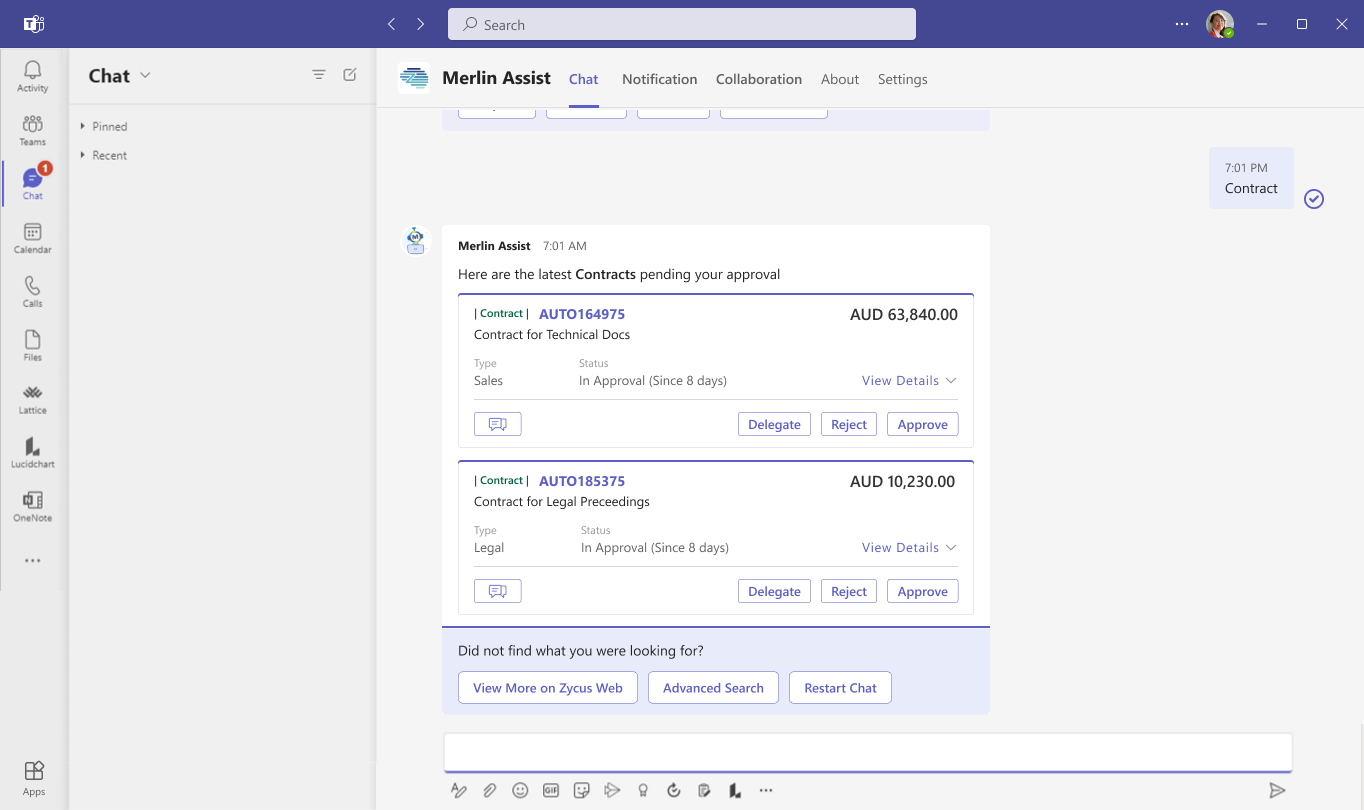
Task: Open the Merlin Assist app logo
Action: tap(414, 78)
